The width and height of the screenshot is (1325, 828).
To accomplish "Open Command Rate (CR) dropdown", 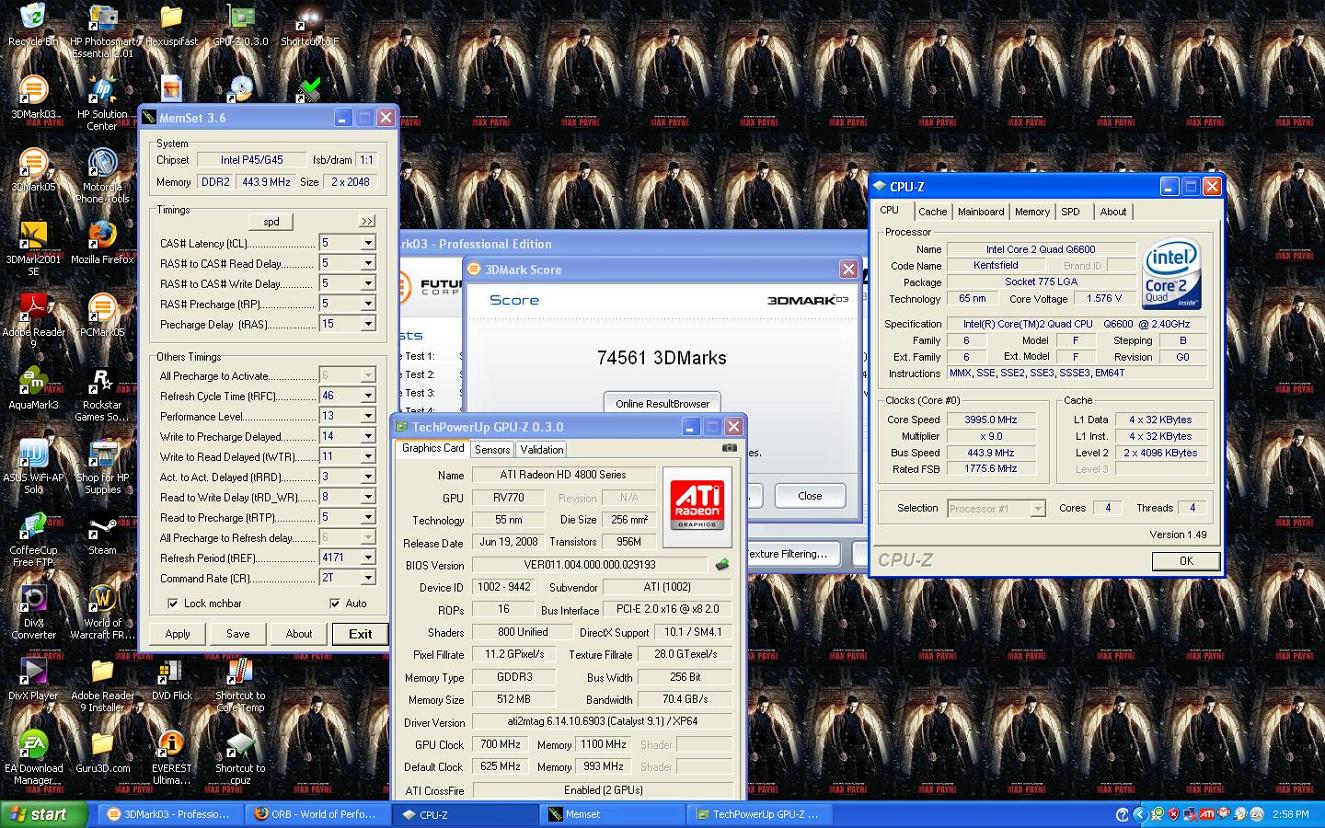I will [368, 578].
